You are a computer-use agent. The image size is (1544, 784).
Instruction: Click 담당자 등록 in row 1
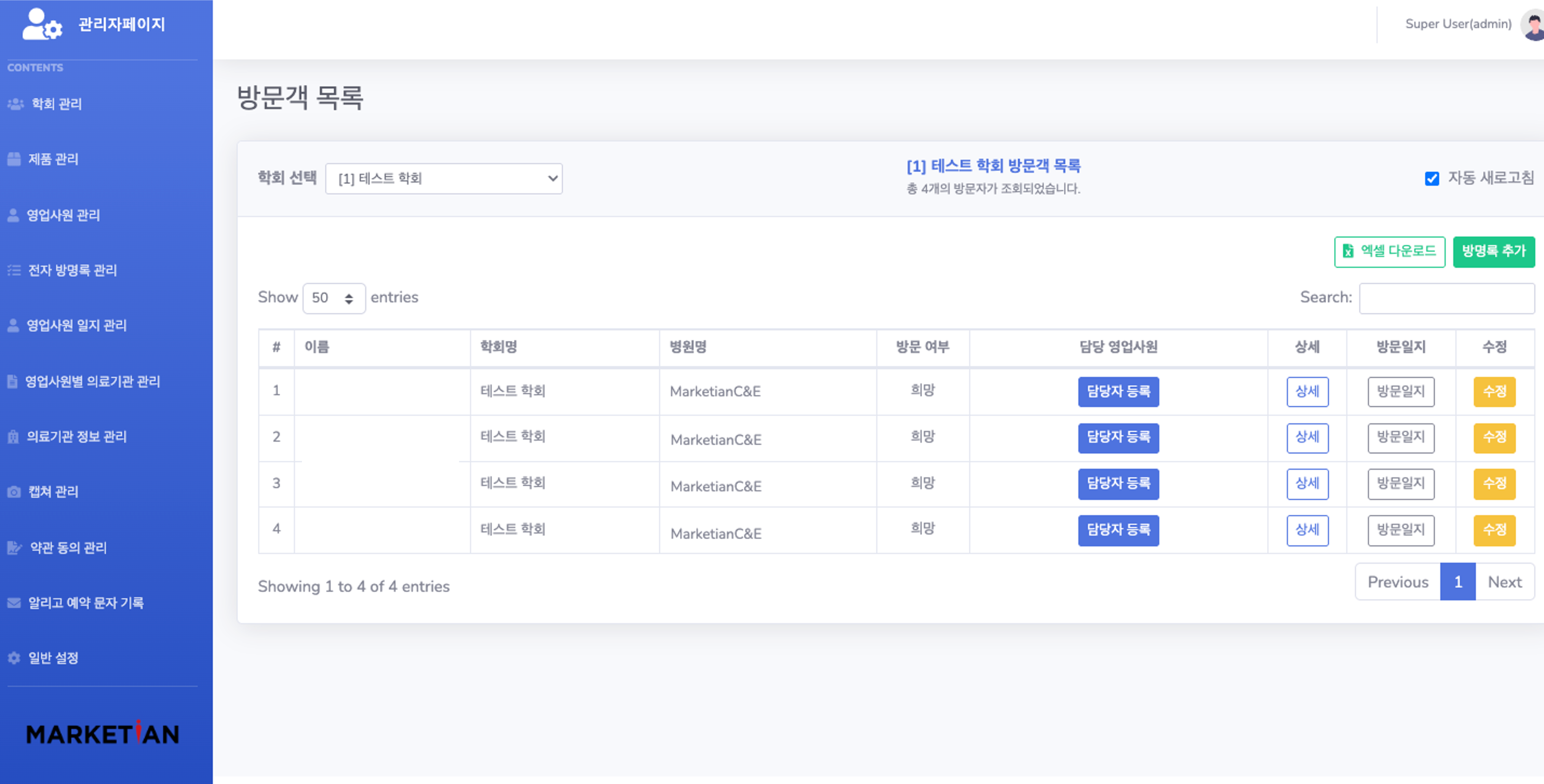(1118, 391)
